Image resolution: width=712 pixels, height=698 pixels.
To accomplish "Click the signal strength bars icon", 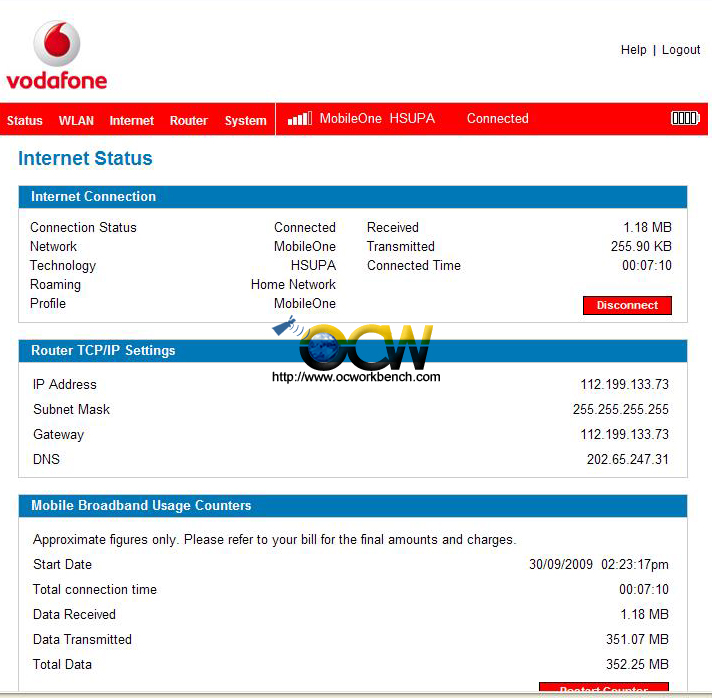I will click(300, 119).
